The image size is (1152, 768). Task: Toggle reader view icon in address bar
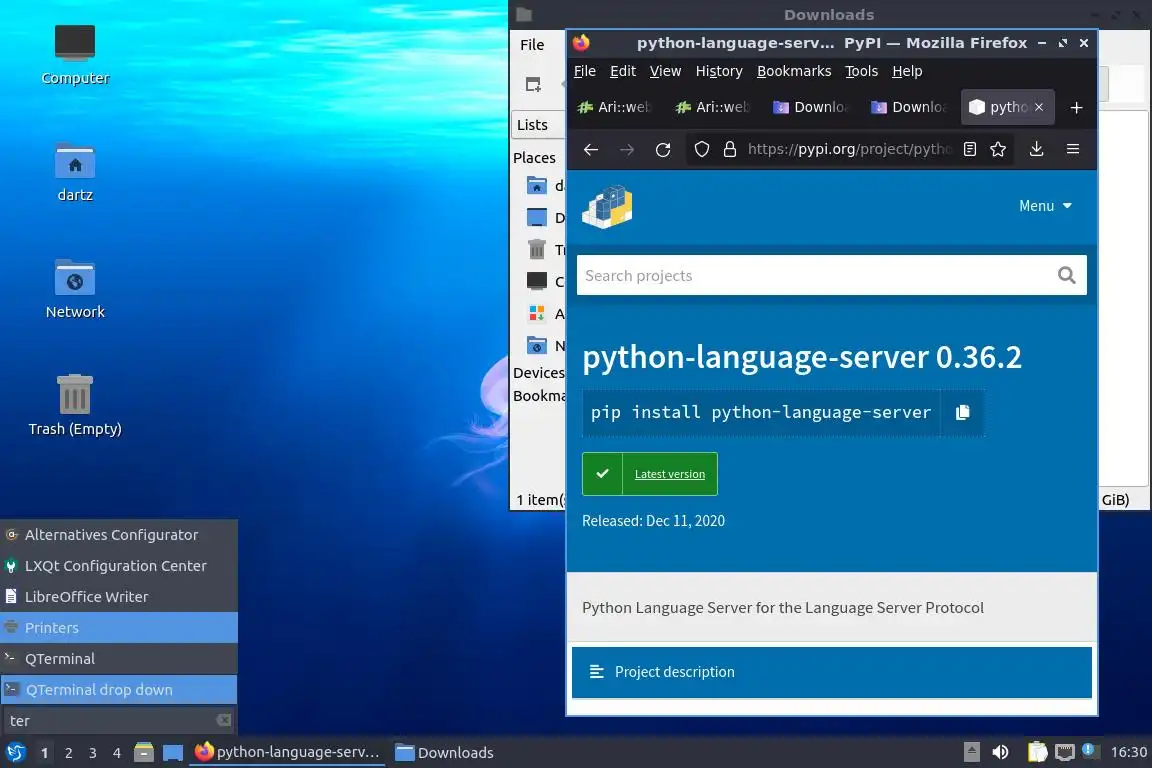(x=970, y=149)
